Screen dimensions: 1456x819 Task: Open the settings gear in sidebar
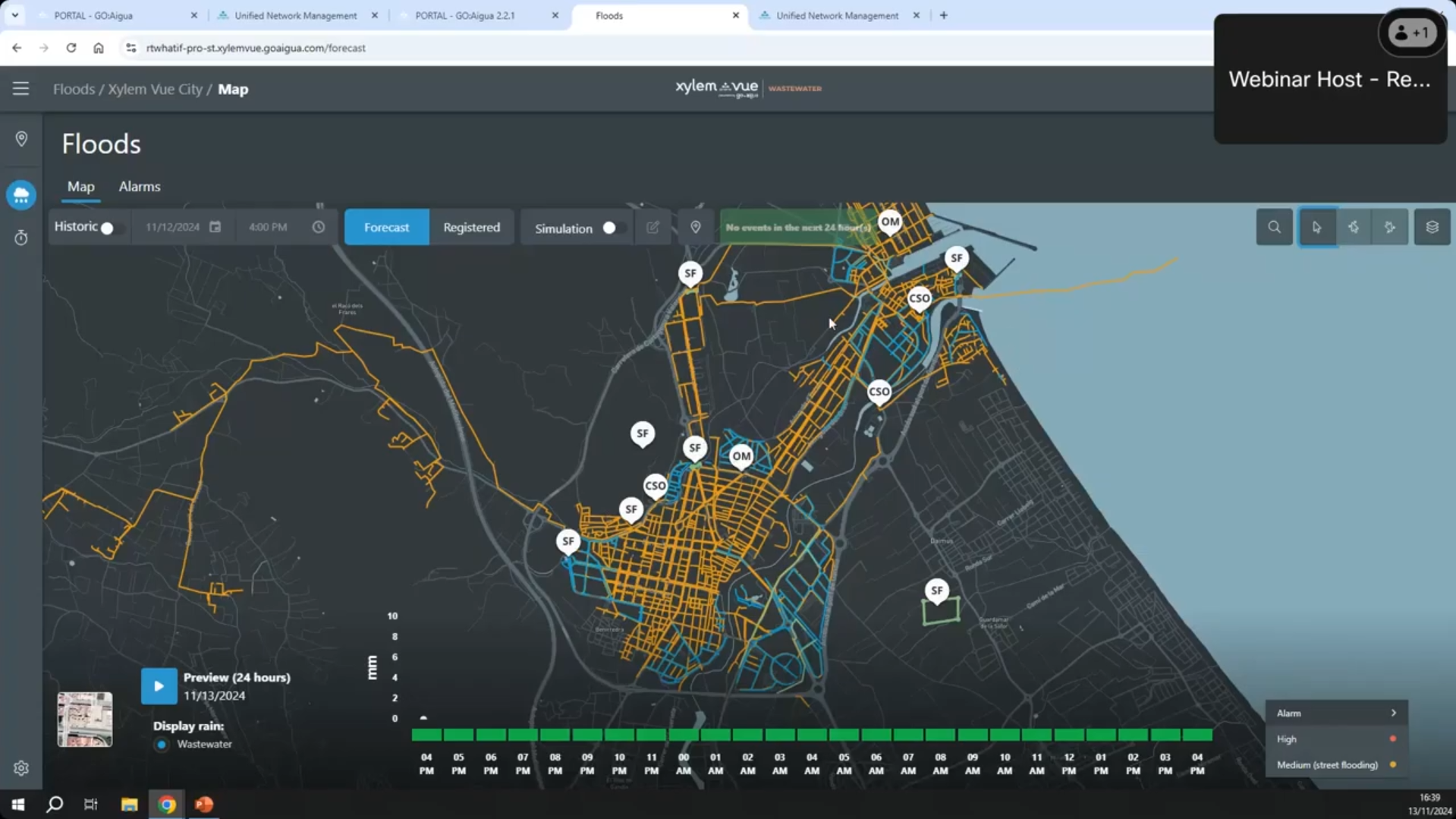(21, 768)
